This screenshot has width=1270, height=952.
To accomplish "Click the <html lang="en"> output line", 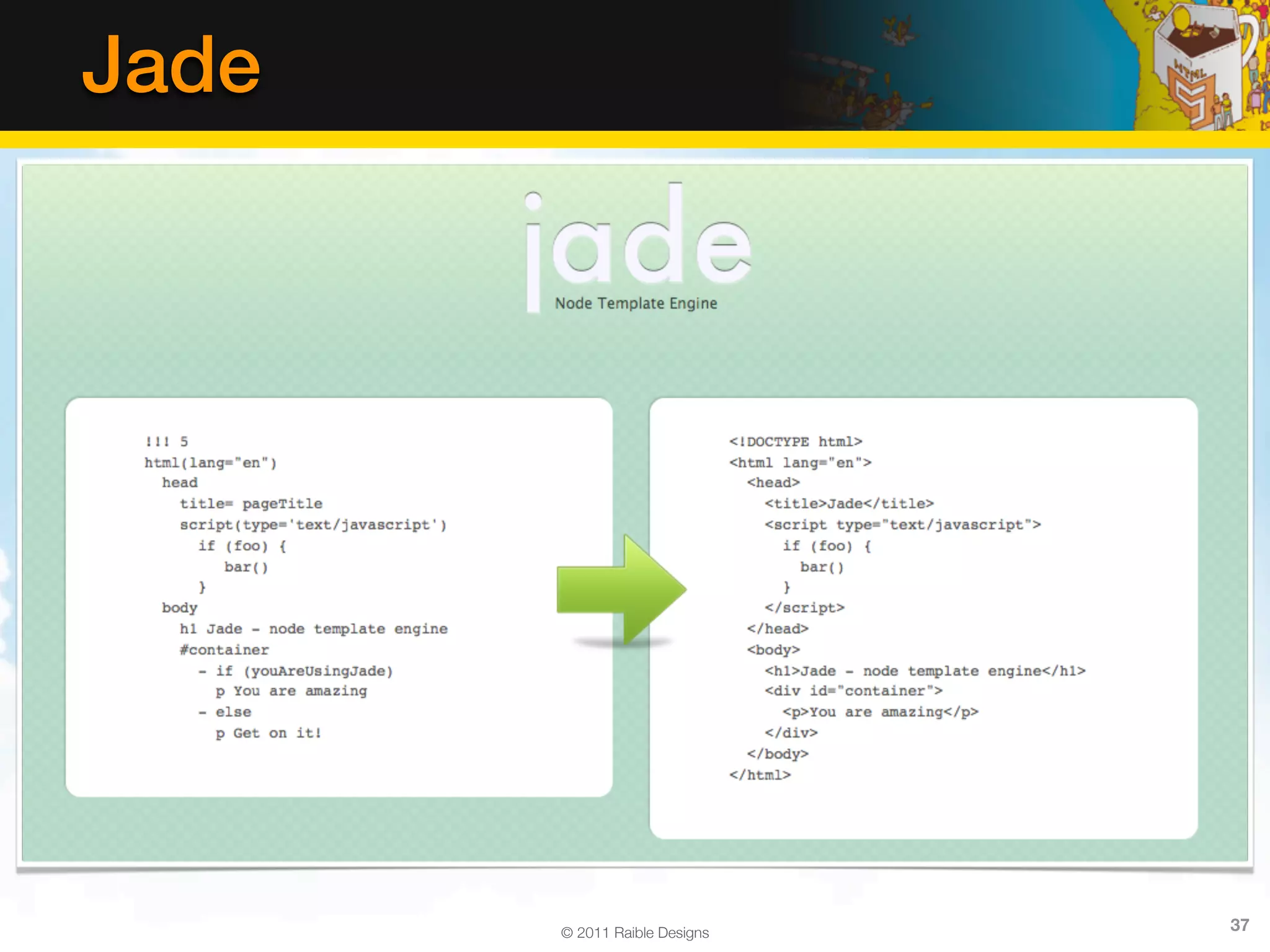I will [x=800, y=462].
